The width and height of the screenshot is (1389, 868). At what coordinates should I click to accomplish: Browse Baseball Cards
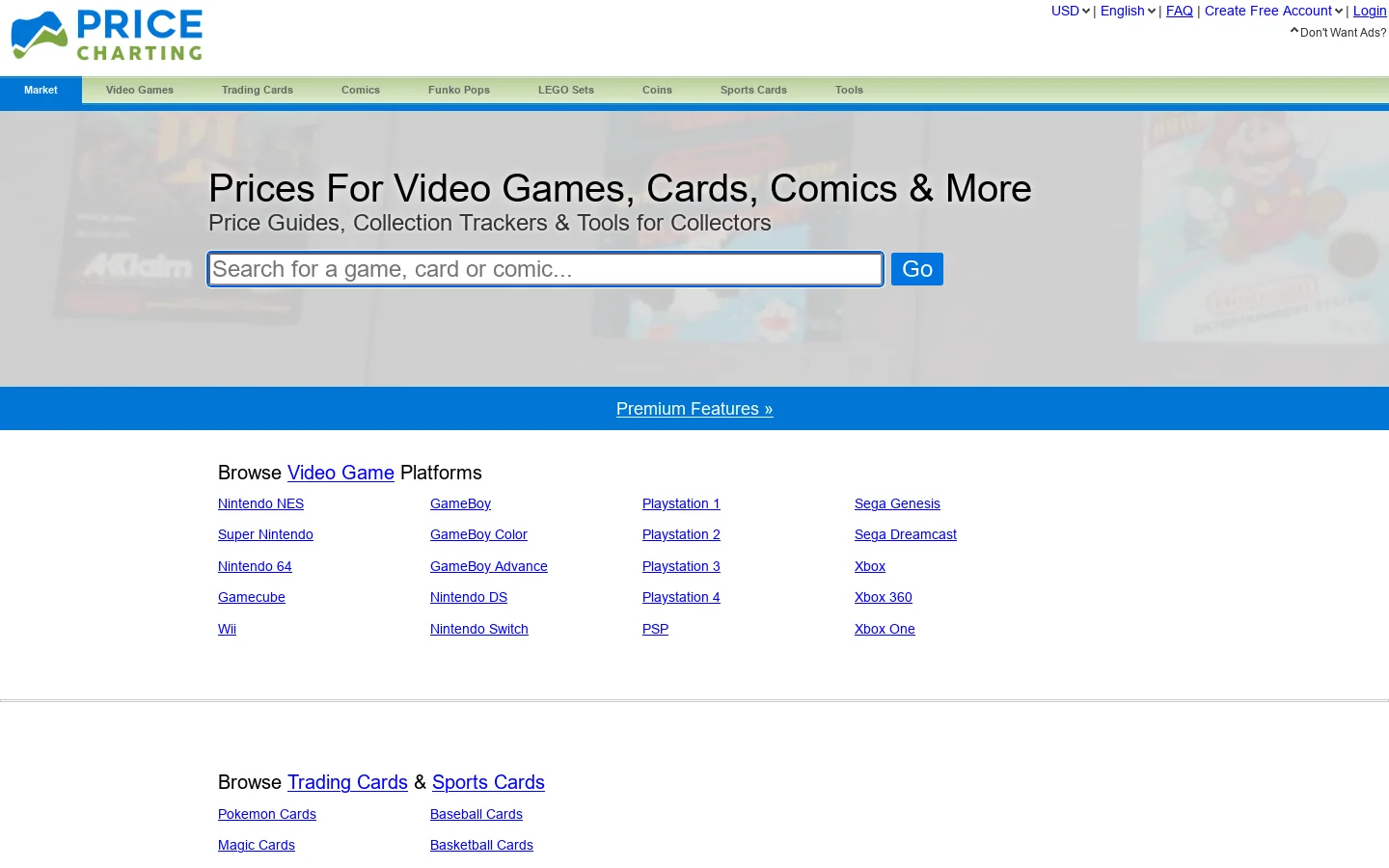point(477,814)
